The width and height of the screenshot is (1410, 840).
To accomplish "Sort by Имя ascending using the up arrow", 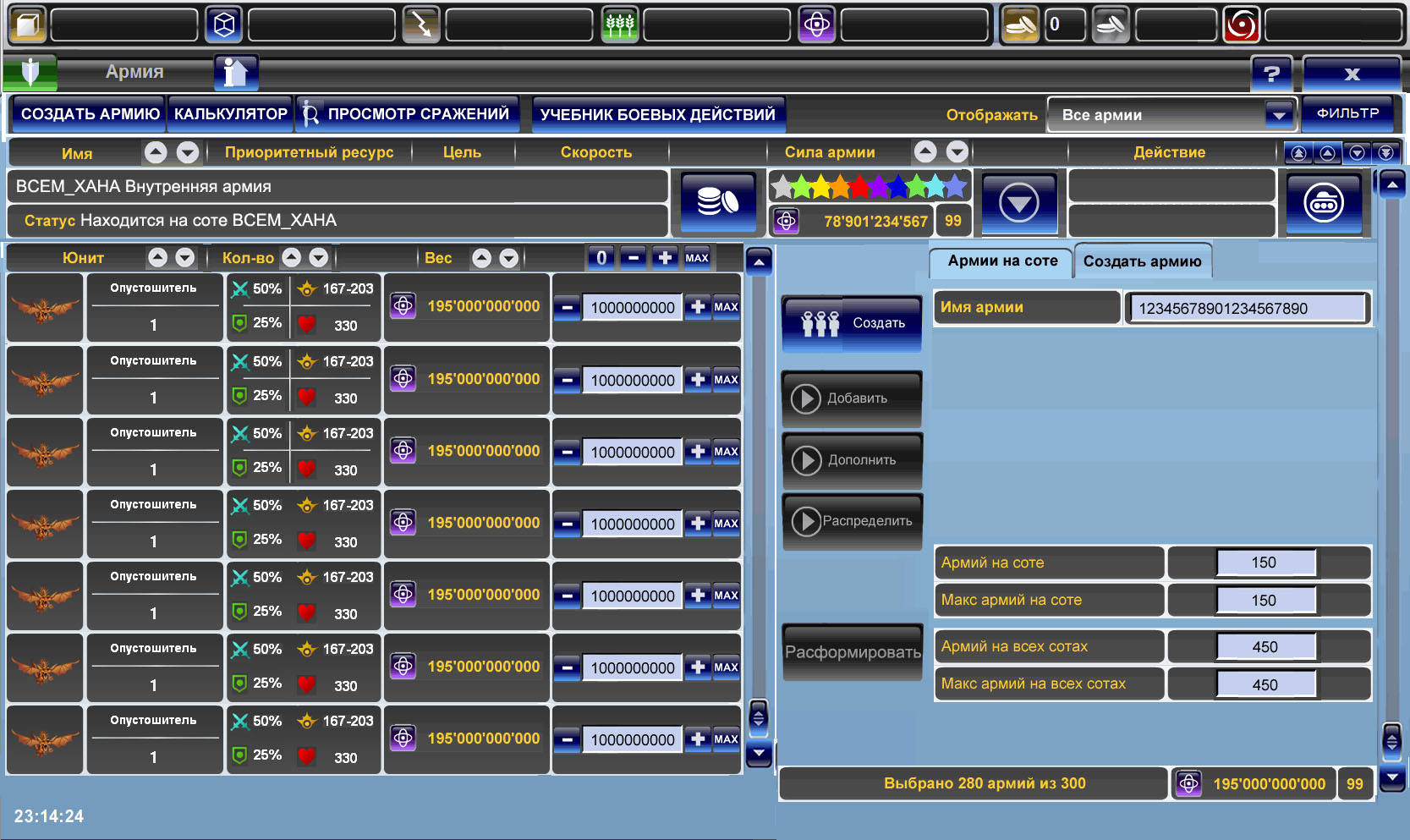I will (156, 152).
